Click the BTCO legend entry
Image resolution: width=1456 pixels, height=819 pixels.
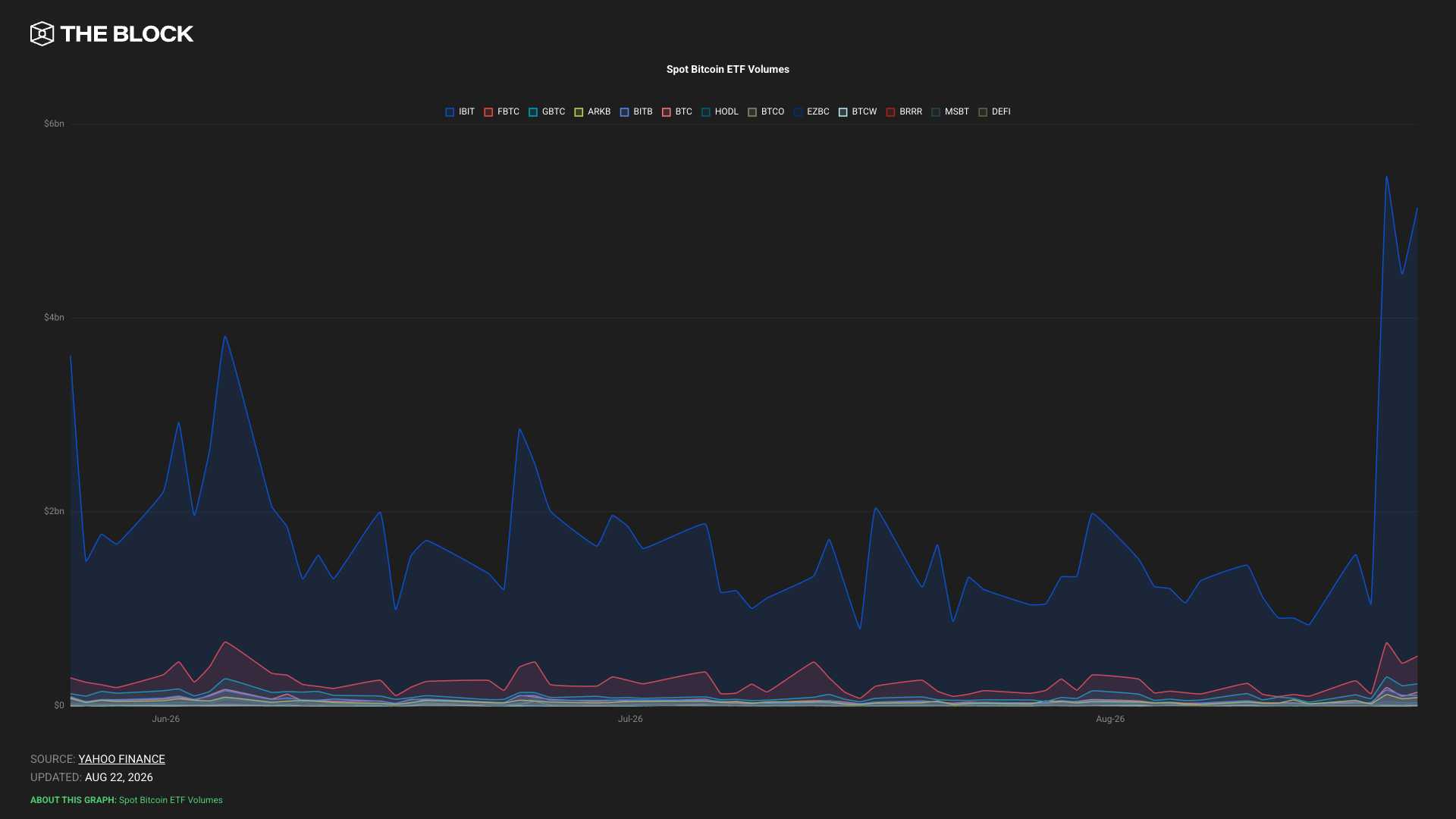(766, 112)
